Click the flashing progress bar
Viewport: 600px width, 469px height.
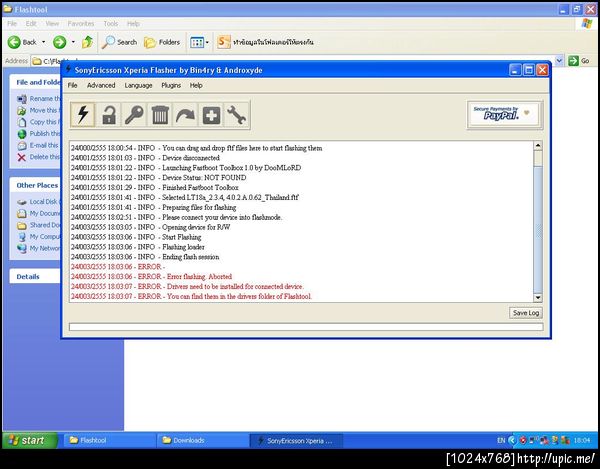306,327
